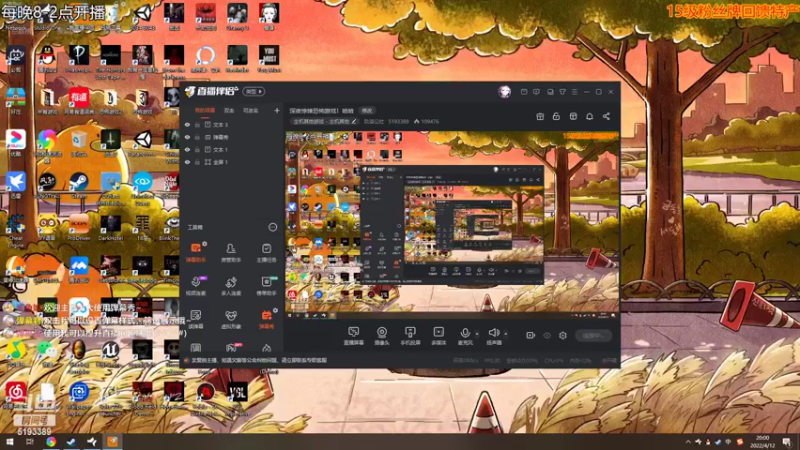Lock the 文本 3 layer
This screenshot has height=450, width=800.
(197, 124)
